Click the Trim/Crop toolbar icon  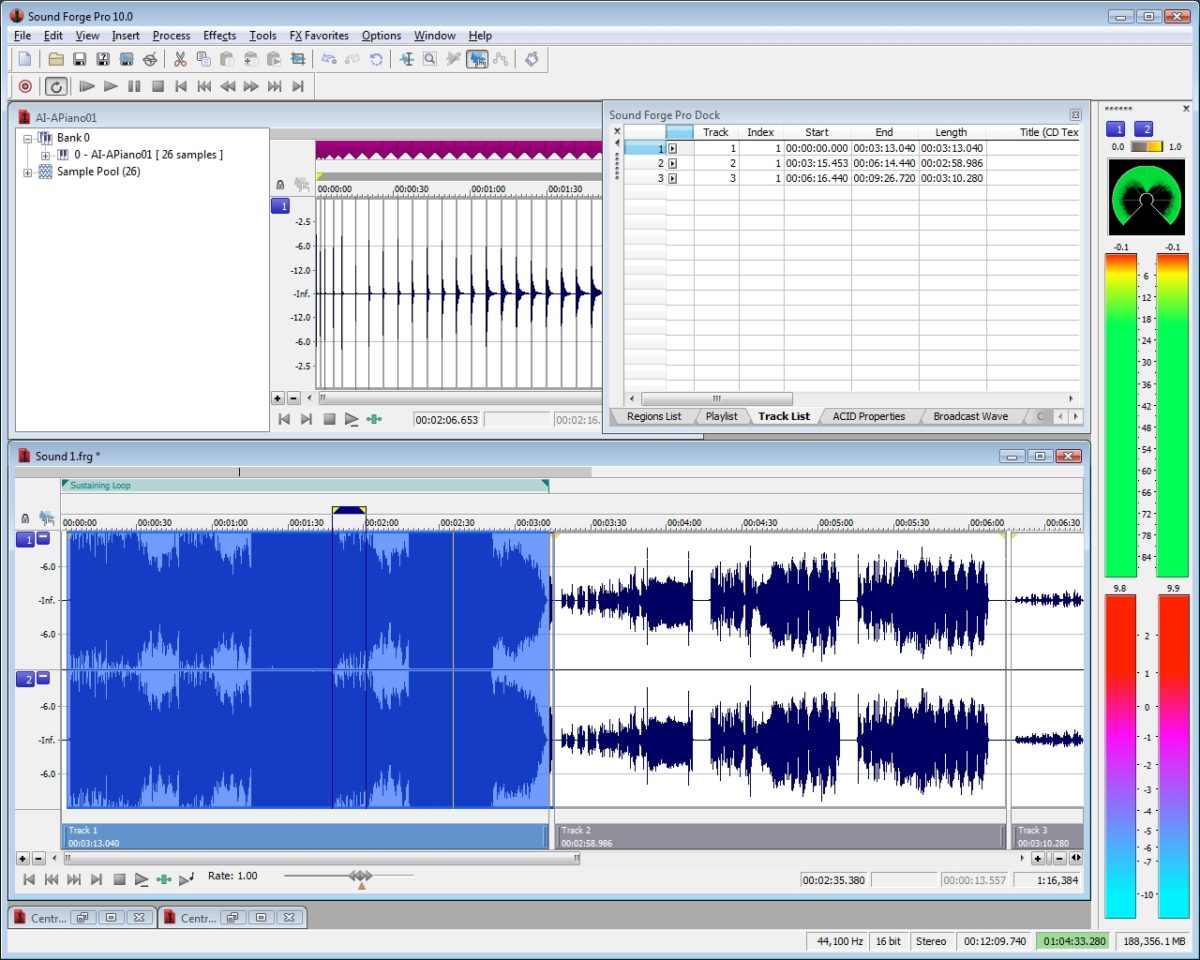point(297,60)
